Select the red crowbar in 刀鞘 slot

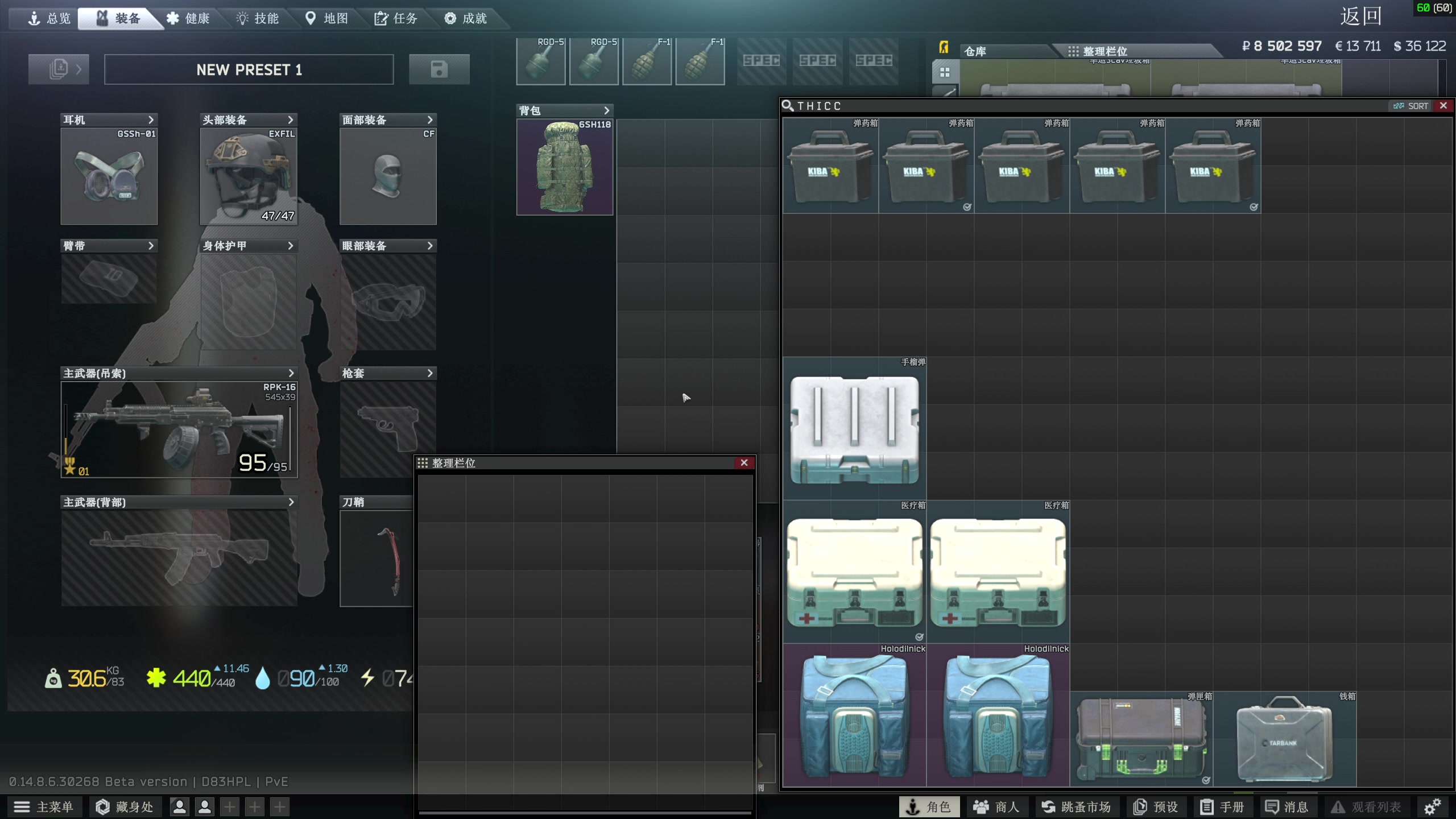tap(377, 559)
